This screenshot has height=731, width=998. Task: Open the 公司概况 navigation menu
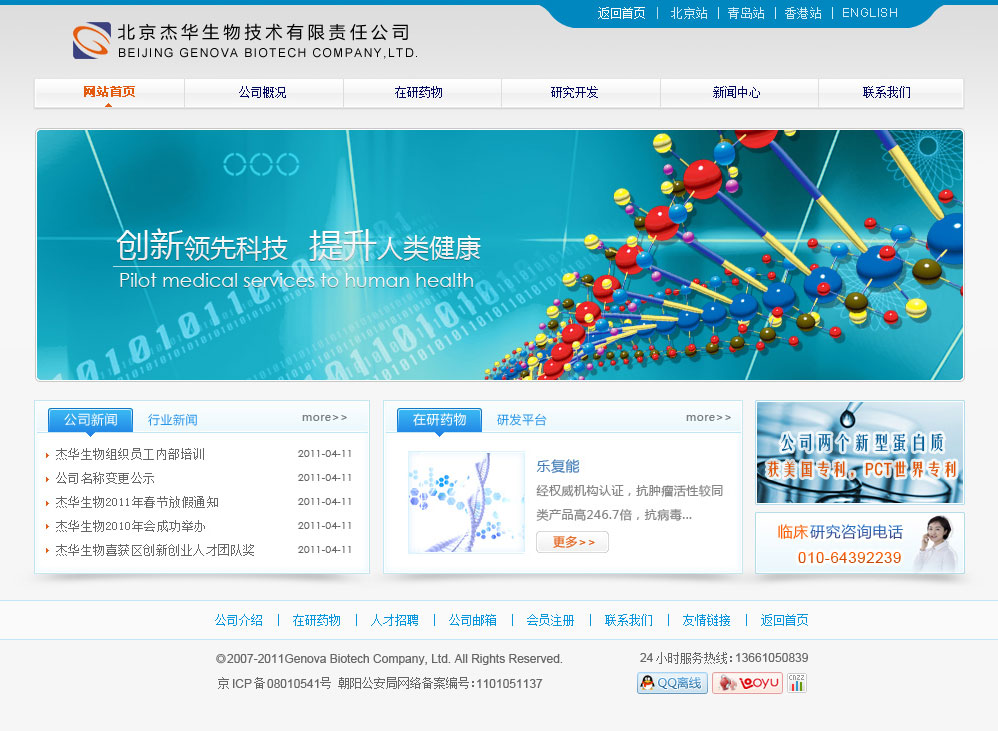tap(263, 92)
